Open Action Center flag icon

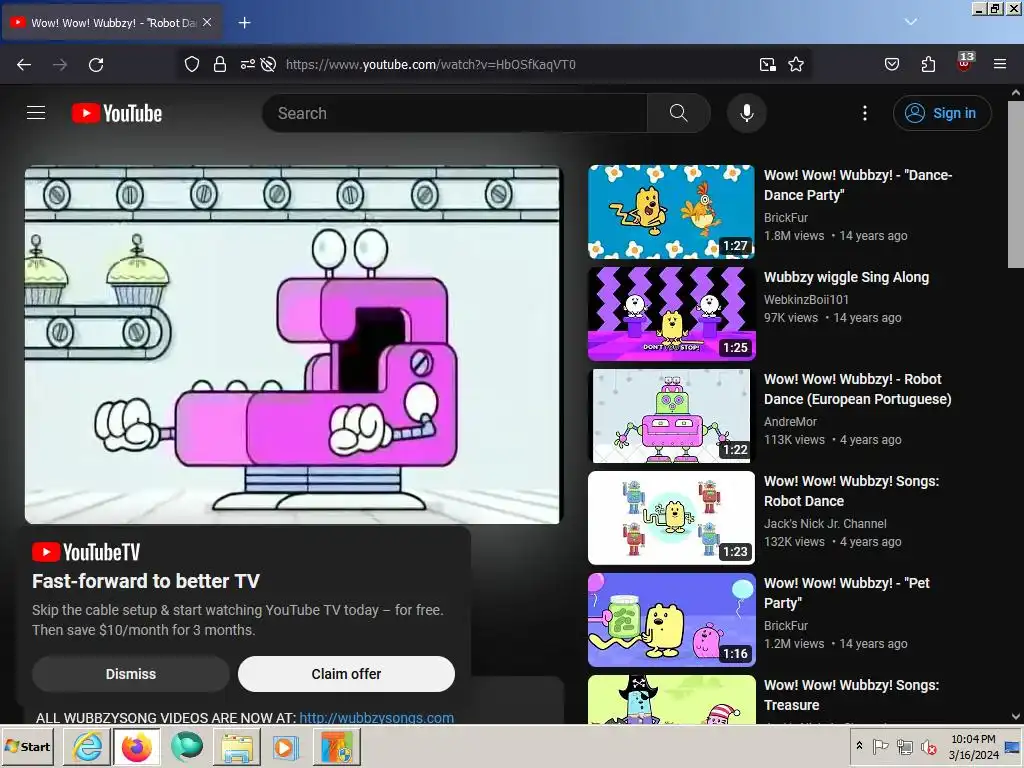tap(880, 746)
